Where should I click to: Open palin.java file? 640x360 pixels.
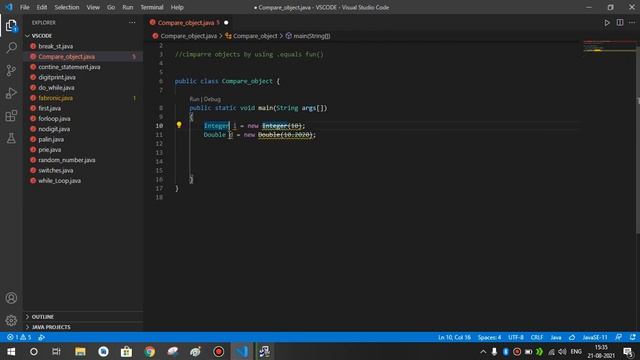pos(51,139)
